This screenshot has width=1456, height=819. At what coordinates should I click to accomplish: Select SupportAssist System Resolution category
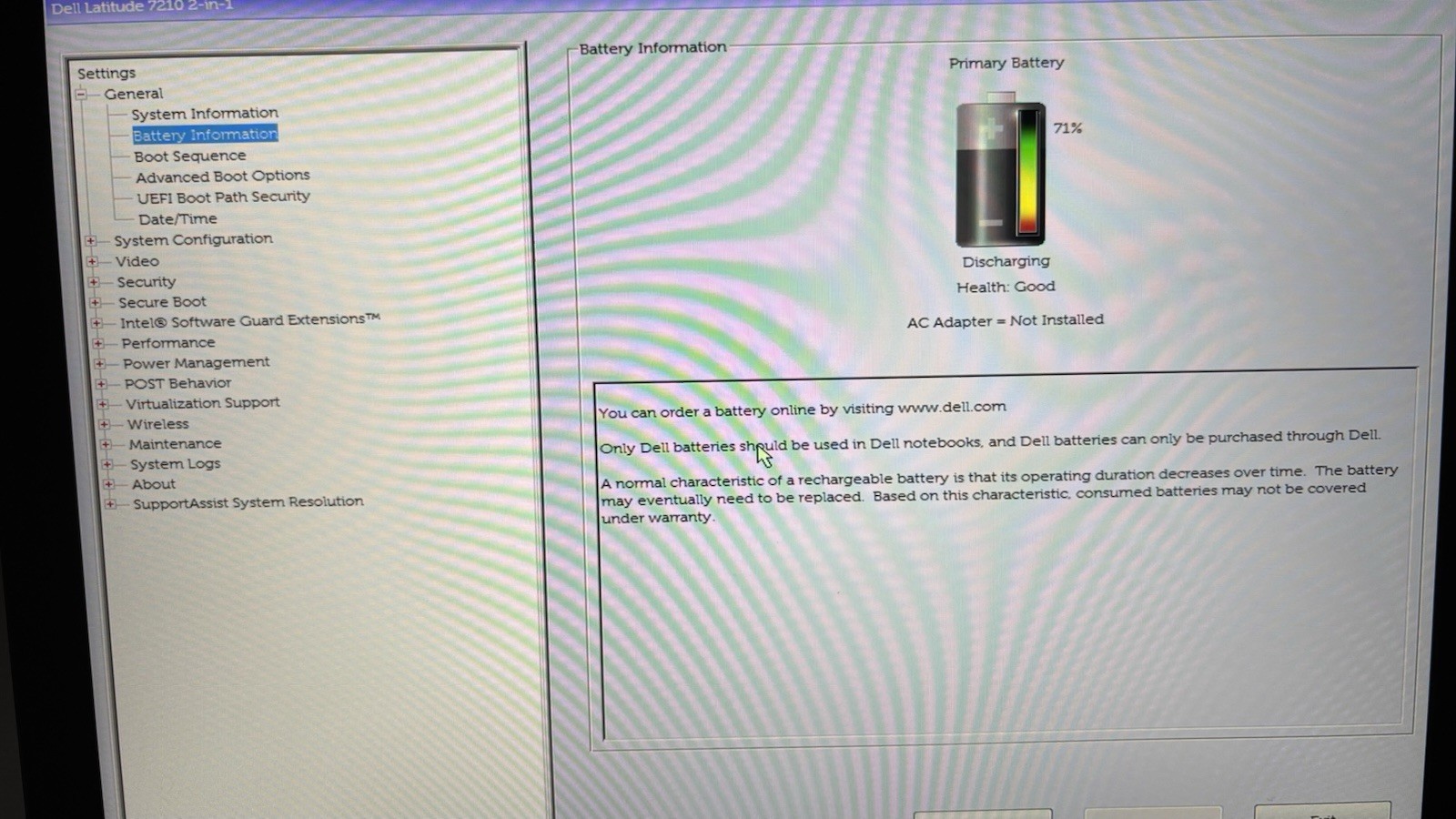[x=248, y=502]
